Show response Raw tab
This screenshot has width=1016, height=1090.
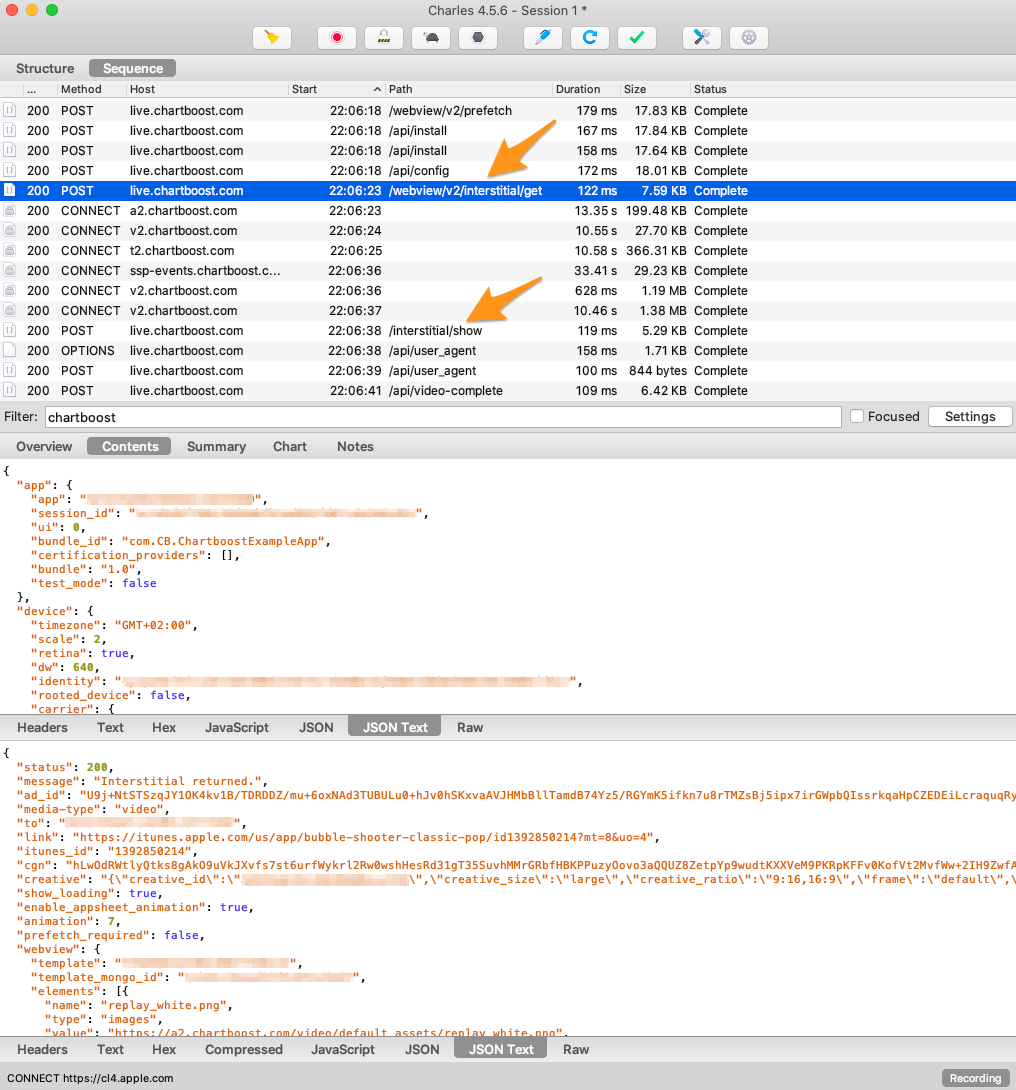[x=575, y=1049]
